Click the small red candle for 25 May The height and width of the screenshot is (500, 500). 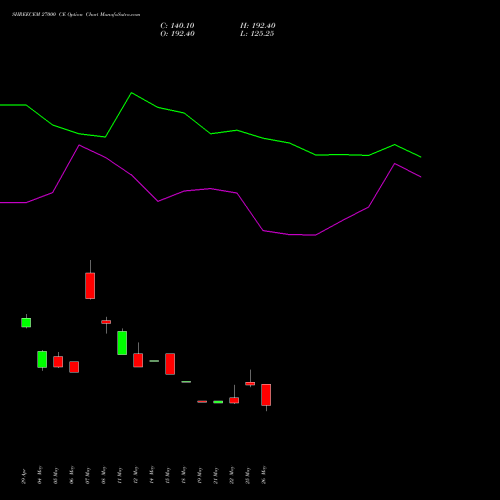(x=250, y=383)
